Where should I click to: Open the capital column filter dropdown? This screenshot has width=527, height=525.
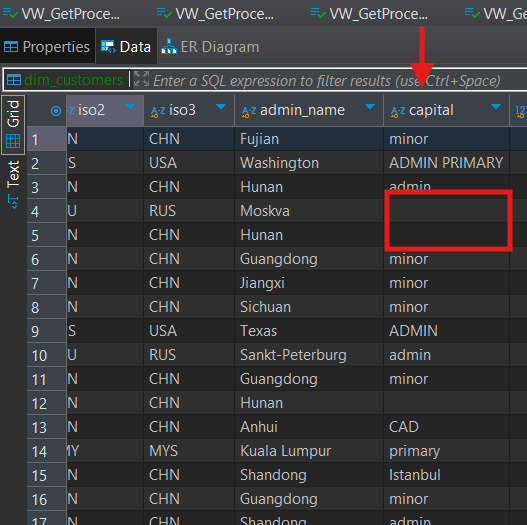[496, 107]
